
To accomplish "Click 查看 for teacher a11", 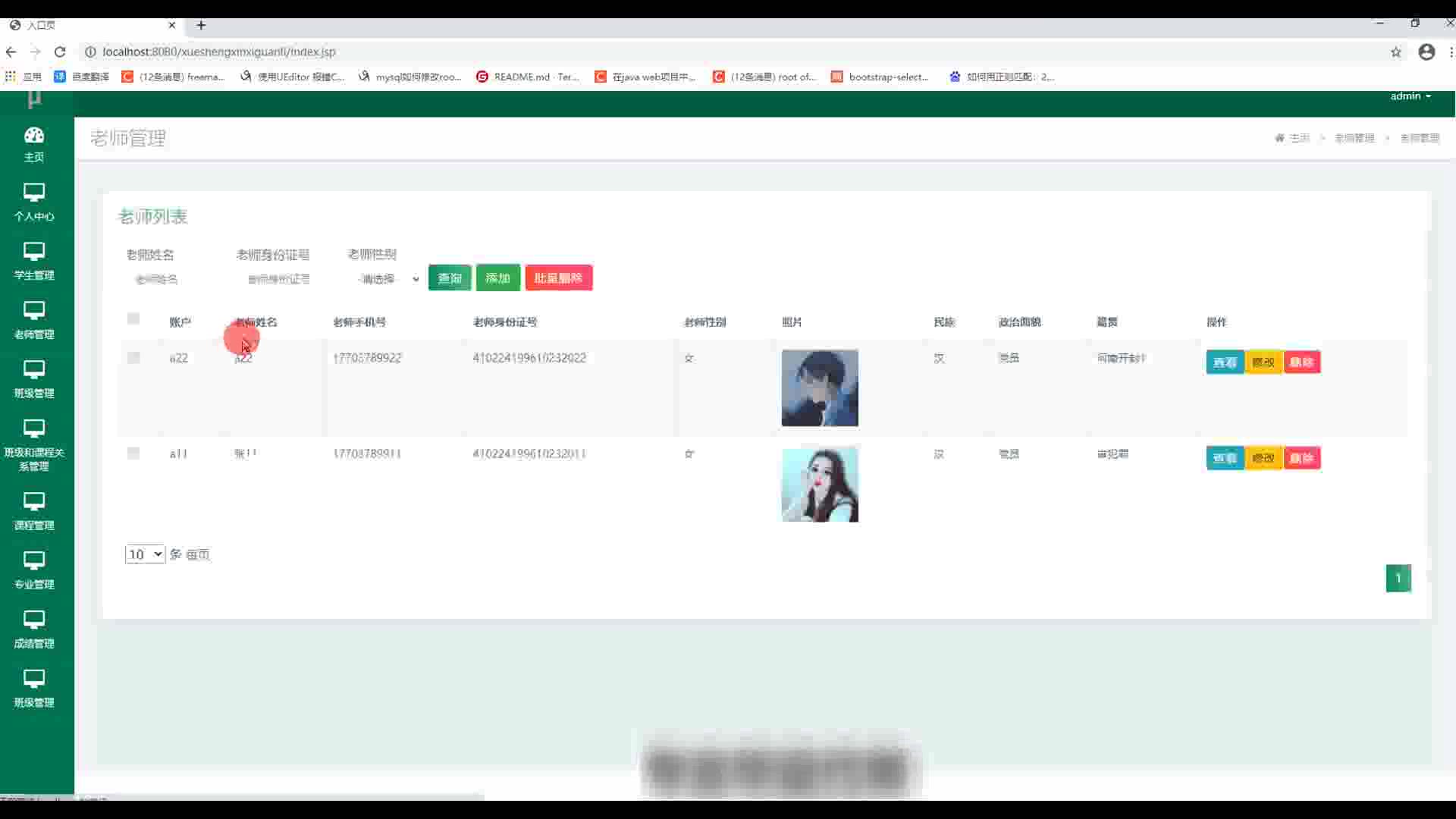I will [x=1225, y=458].
